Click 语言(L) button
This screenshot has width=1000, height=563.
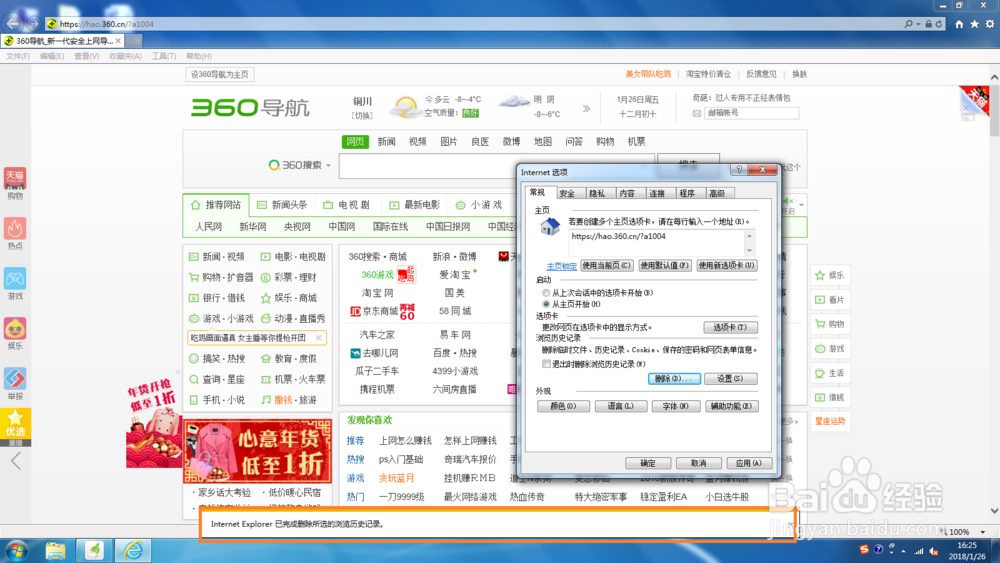(621, 406)
